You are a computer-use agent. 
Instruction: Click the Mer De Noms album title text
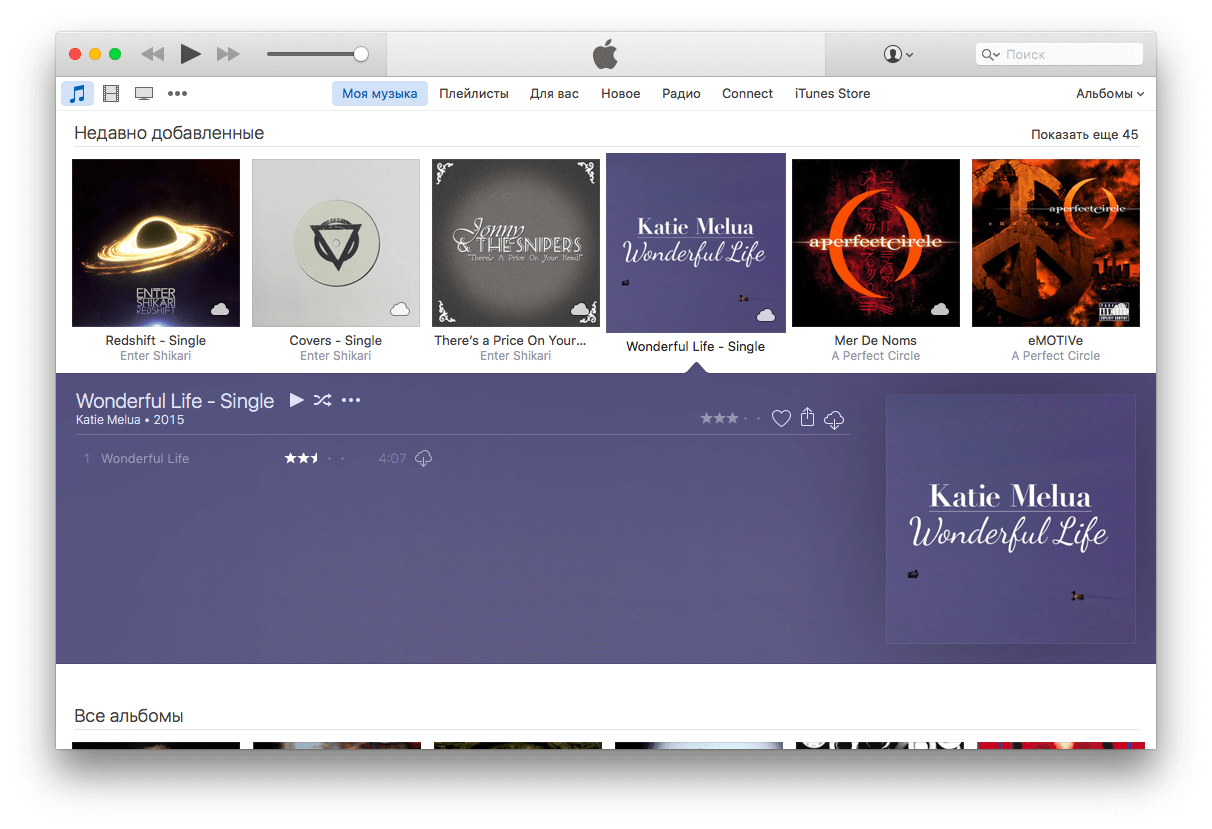point(876,341)
